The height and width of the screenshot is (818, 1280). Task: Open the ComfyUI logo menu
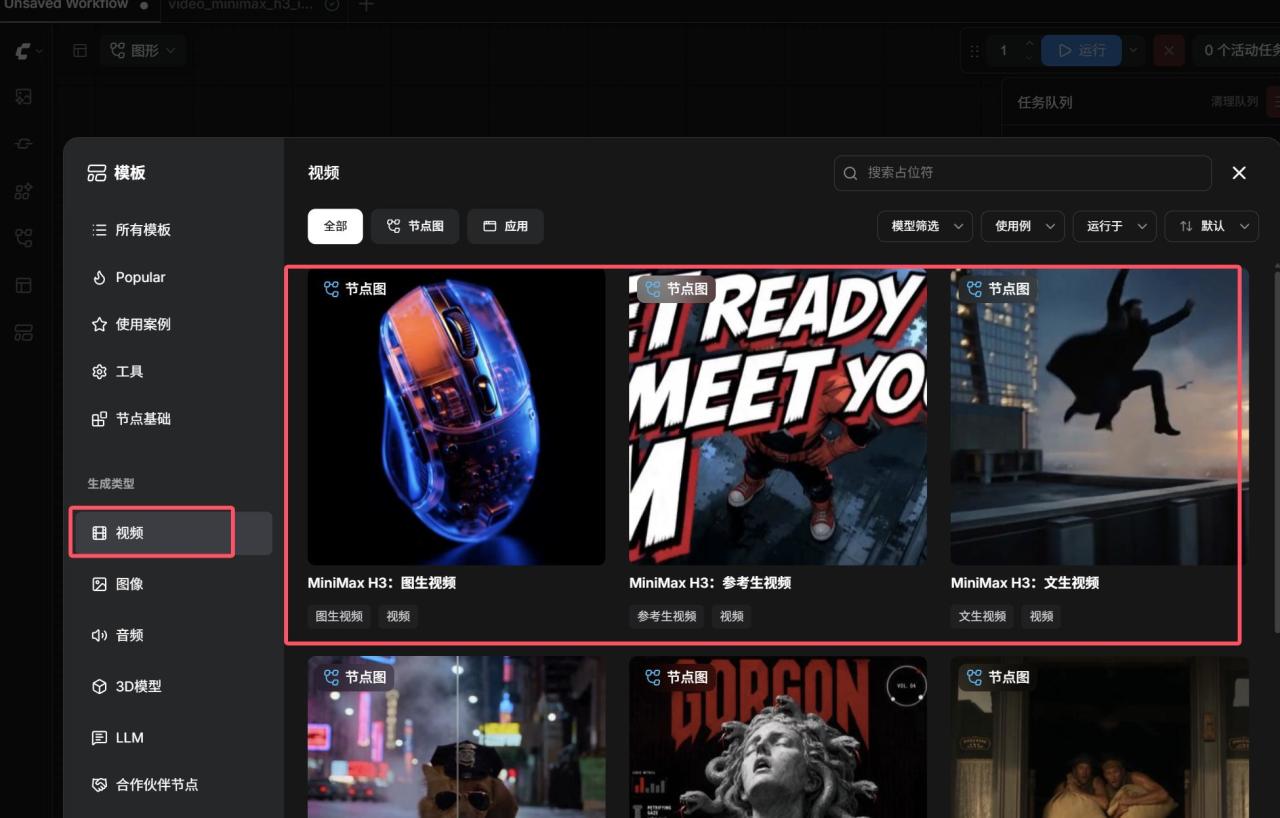28,51
